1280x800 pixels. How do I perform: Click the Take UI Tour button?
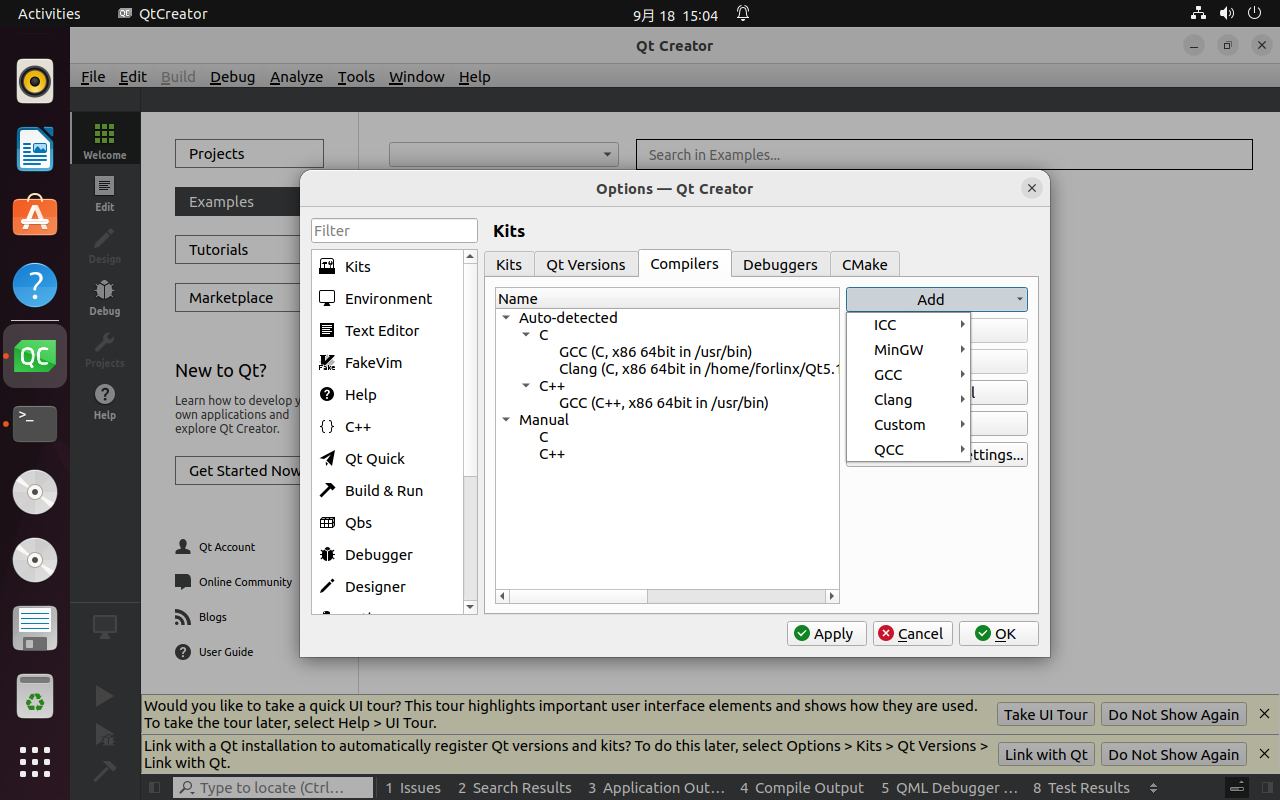click(x=1045, y=715)
